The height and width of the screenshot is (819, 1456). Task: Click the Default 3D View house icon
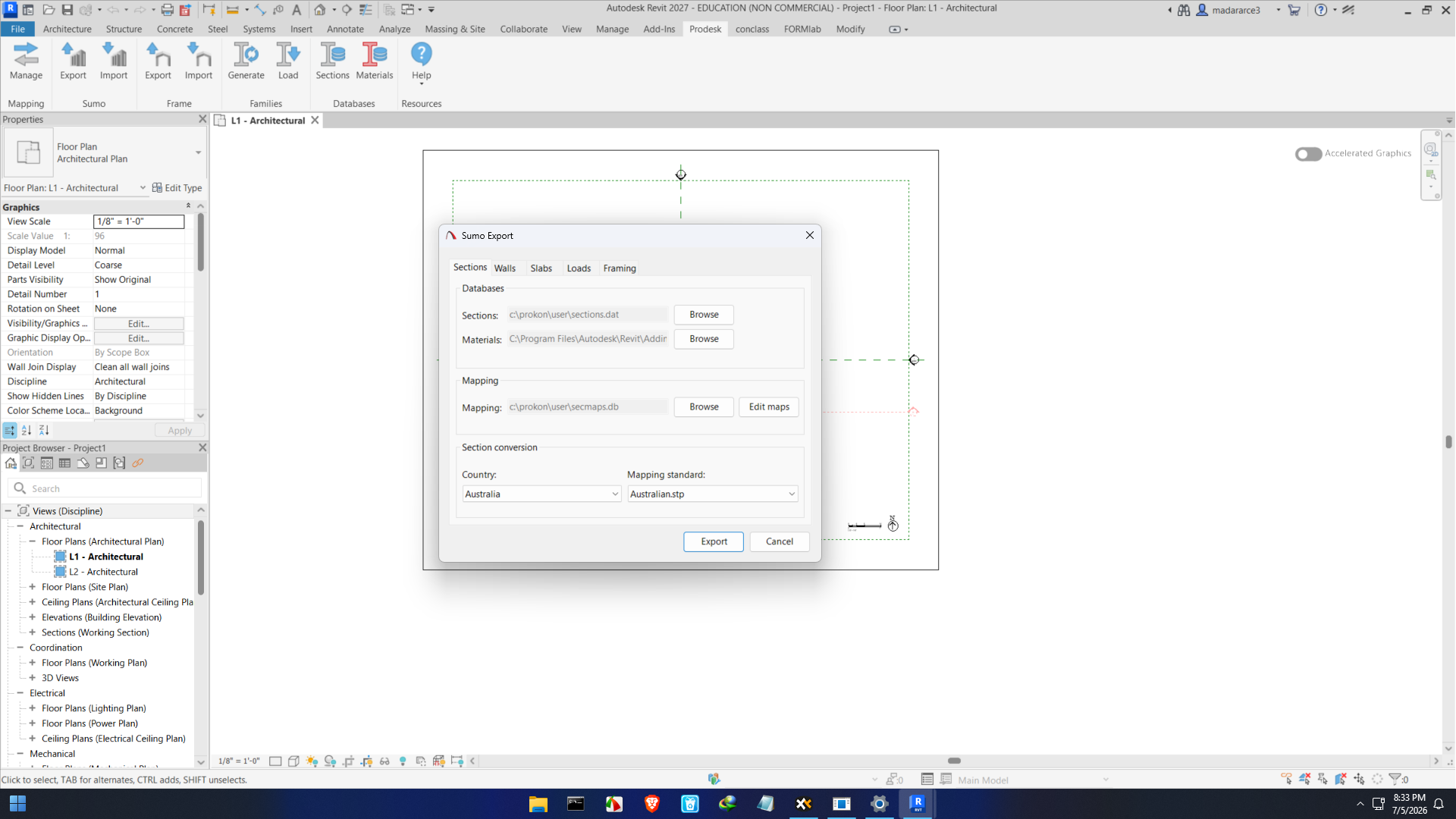pyautogui.click(x=320, y=10)
